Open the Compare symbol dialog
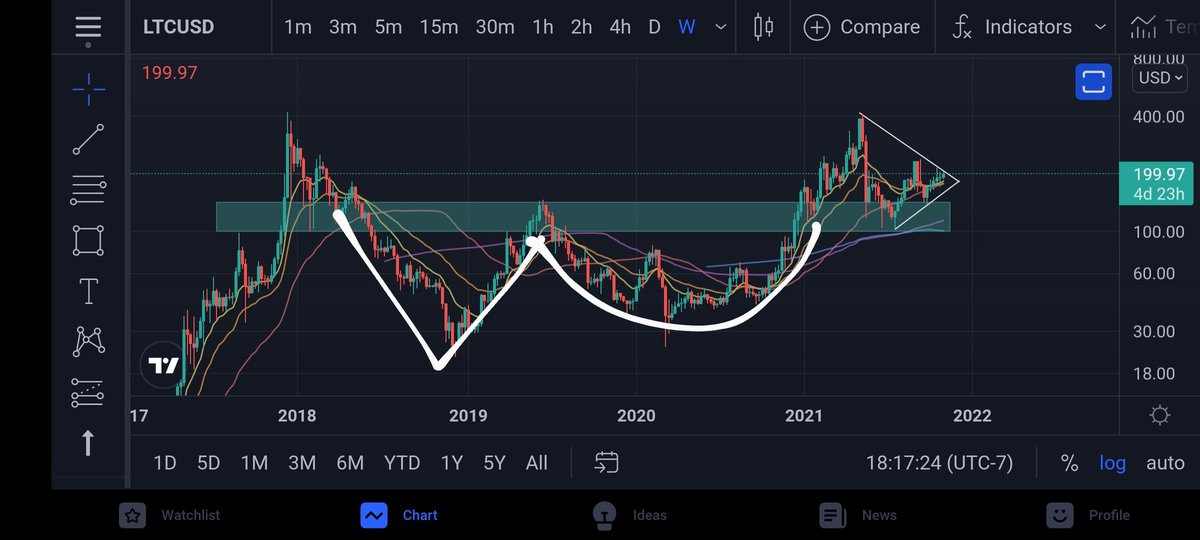Viewport: 1200px width, 540px height. point(862,27)
